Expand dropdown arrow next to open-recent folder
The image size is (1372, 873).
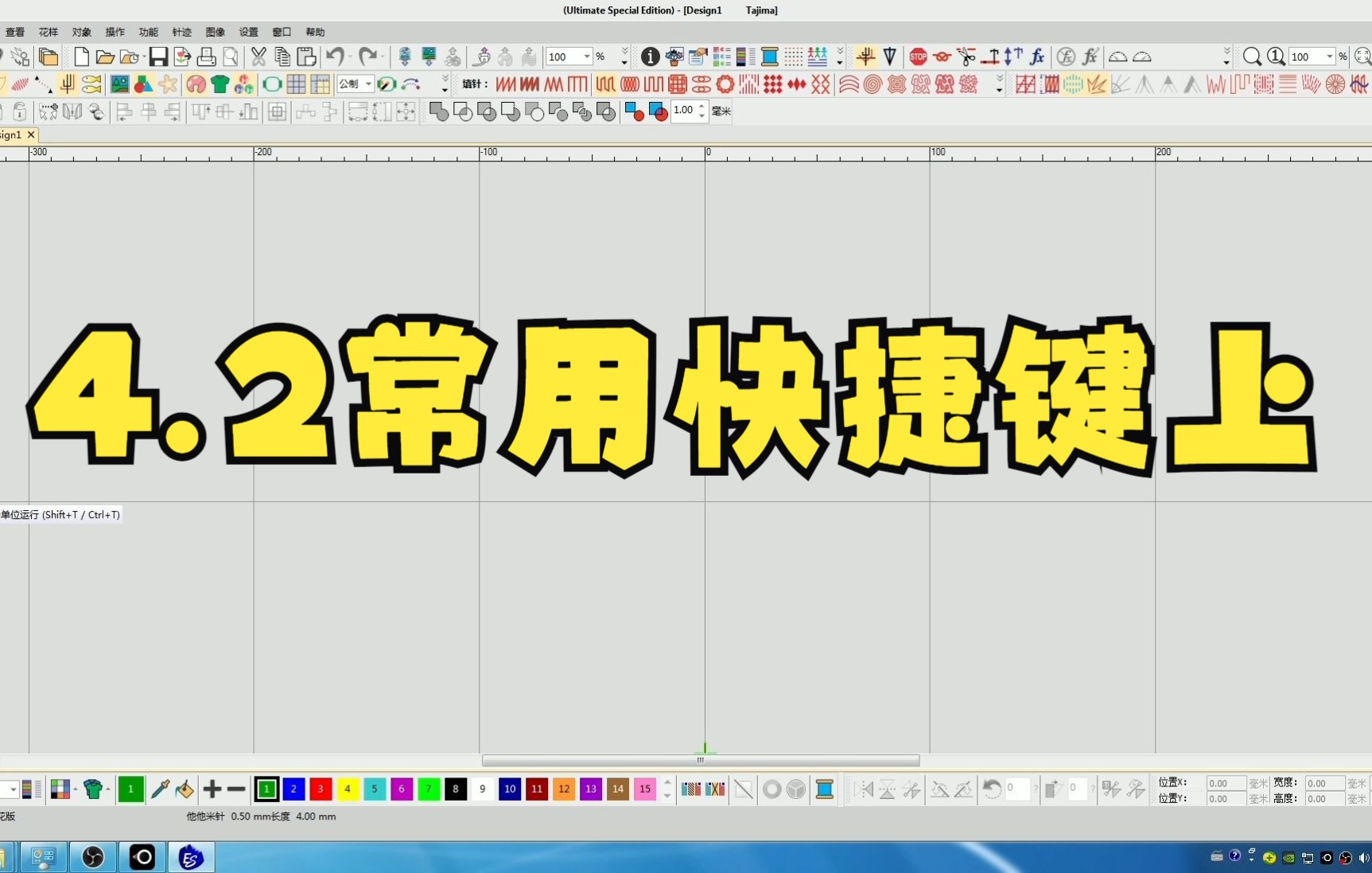[x=144, y=57]
